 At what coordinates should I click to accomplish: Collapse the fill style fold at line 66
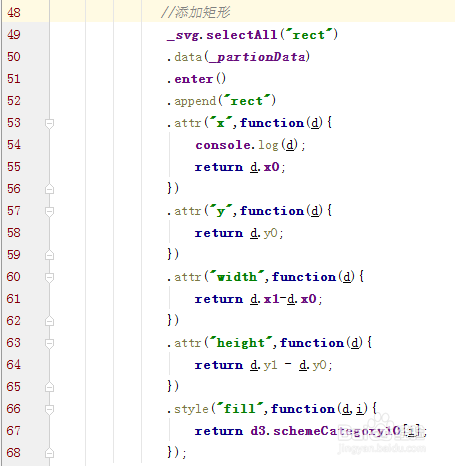click(x=49, y=410)
